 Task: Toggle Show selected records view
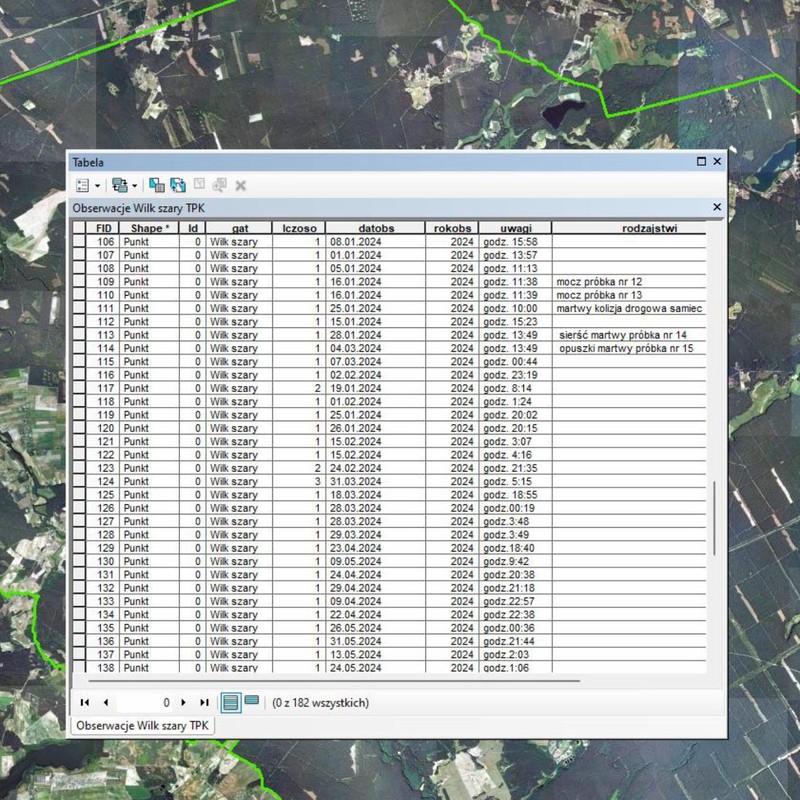click(251, 702)
